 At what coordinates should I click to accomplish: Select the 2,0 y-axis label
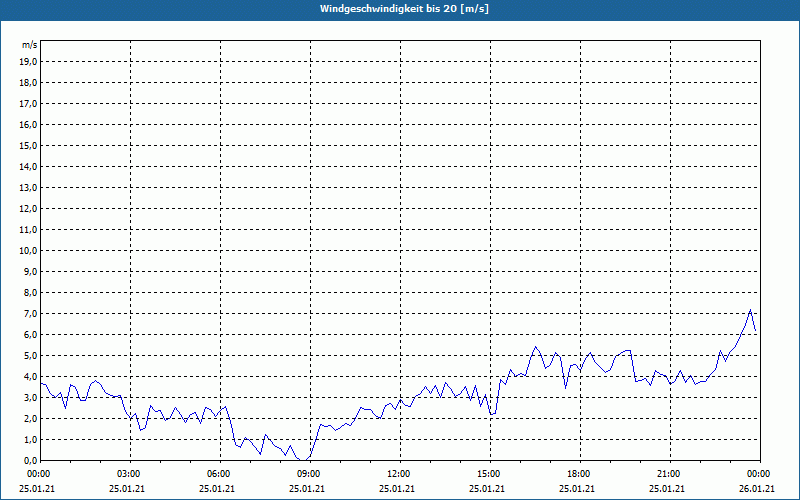[31, 418]
